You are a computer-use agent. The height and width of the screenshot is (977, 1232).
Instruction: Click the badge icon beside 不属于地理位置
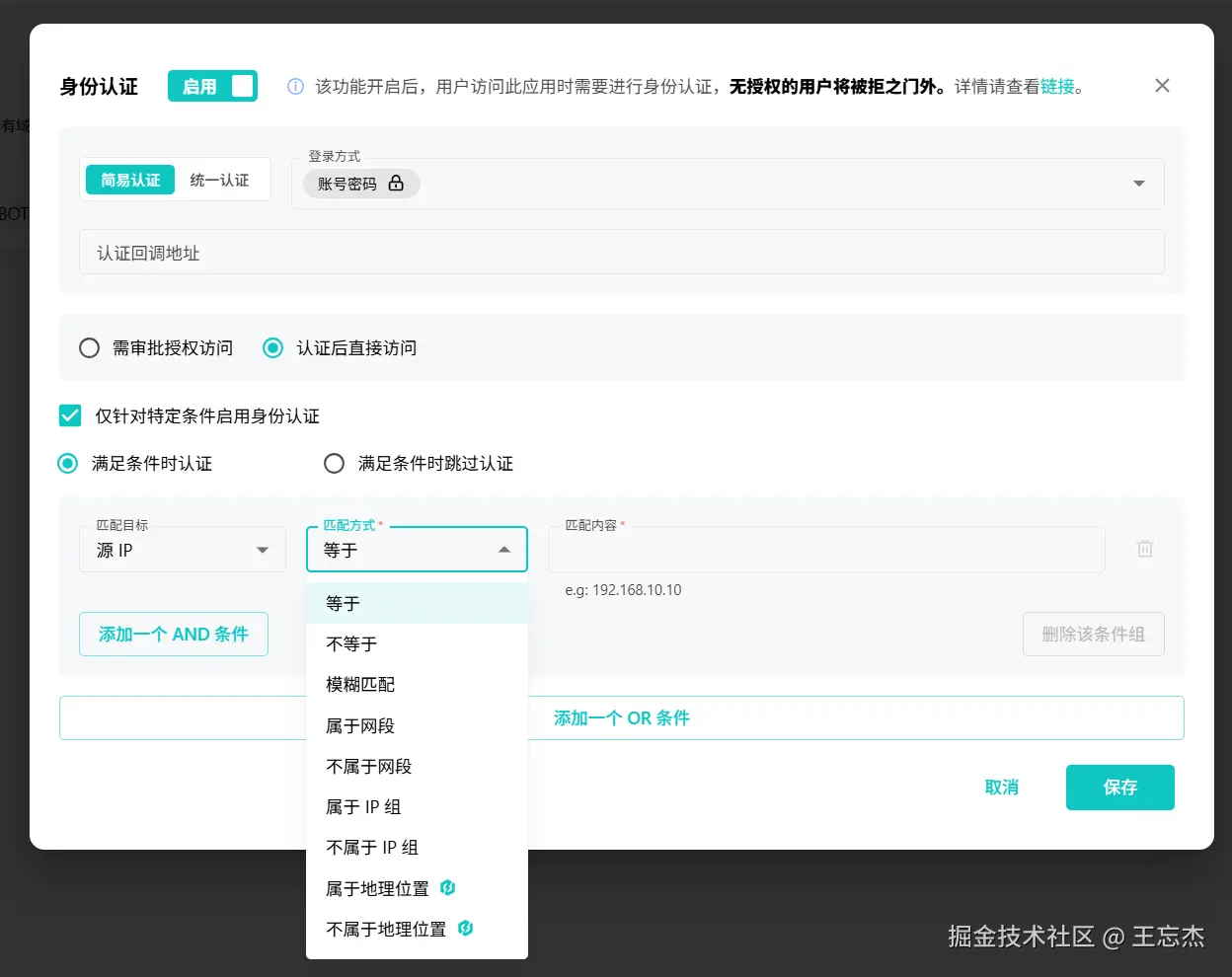click(465, 928)
